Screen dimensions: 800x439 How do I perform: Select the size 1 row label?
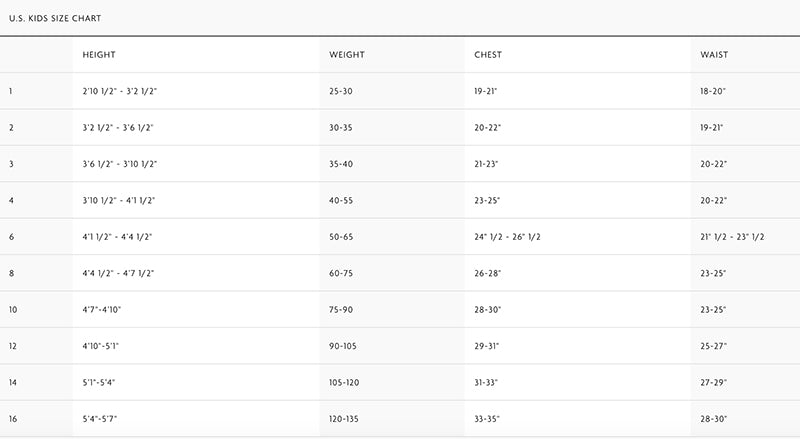pyautogui.click(x=11, y=91)
